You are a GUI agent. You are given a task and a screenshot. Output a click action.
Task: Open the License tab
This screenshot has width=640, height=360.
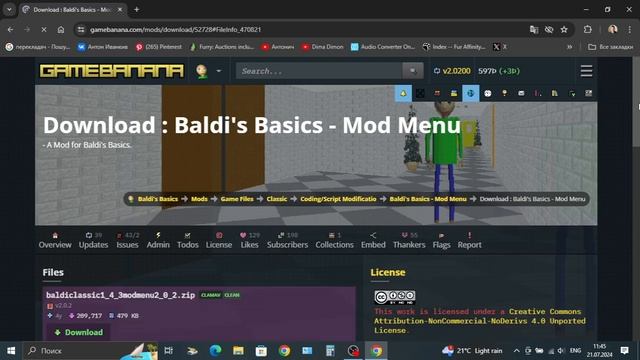point(219,240)
